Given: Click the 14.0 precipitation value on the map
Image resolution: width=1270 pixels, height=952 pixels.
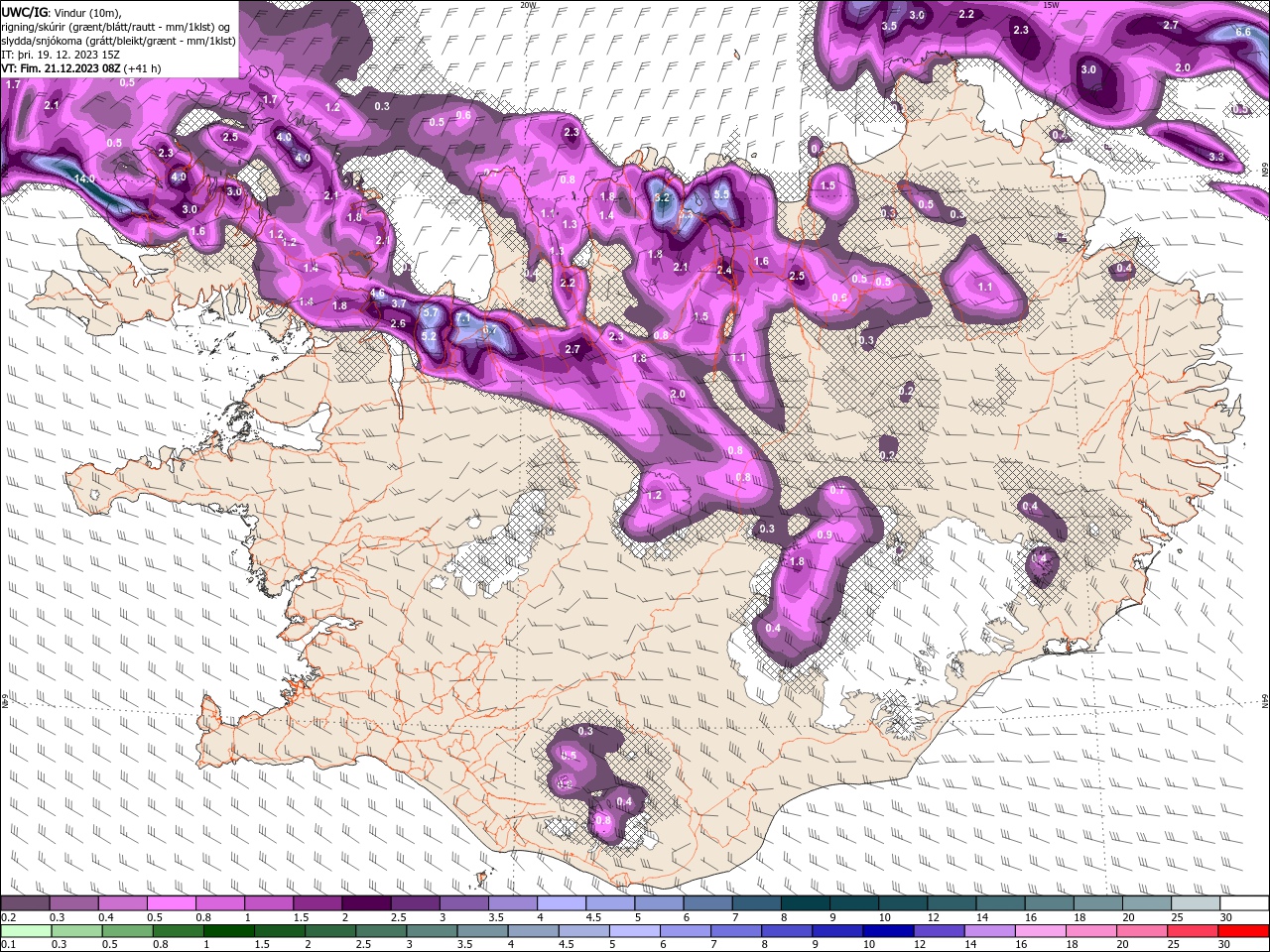Looking at the screenshot, I should (84, 178).
